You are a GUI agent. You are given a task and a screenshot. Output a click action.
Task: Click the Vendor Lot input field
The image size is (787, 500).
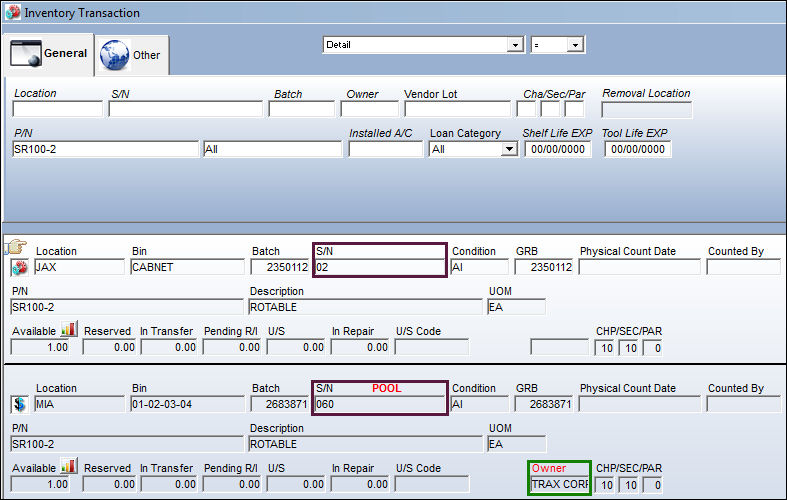457,109
